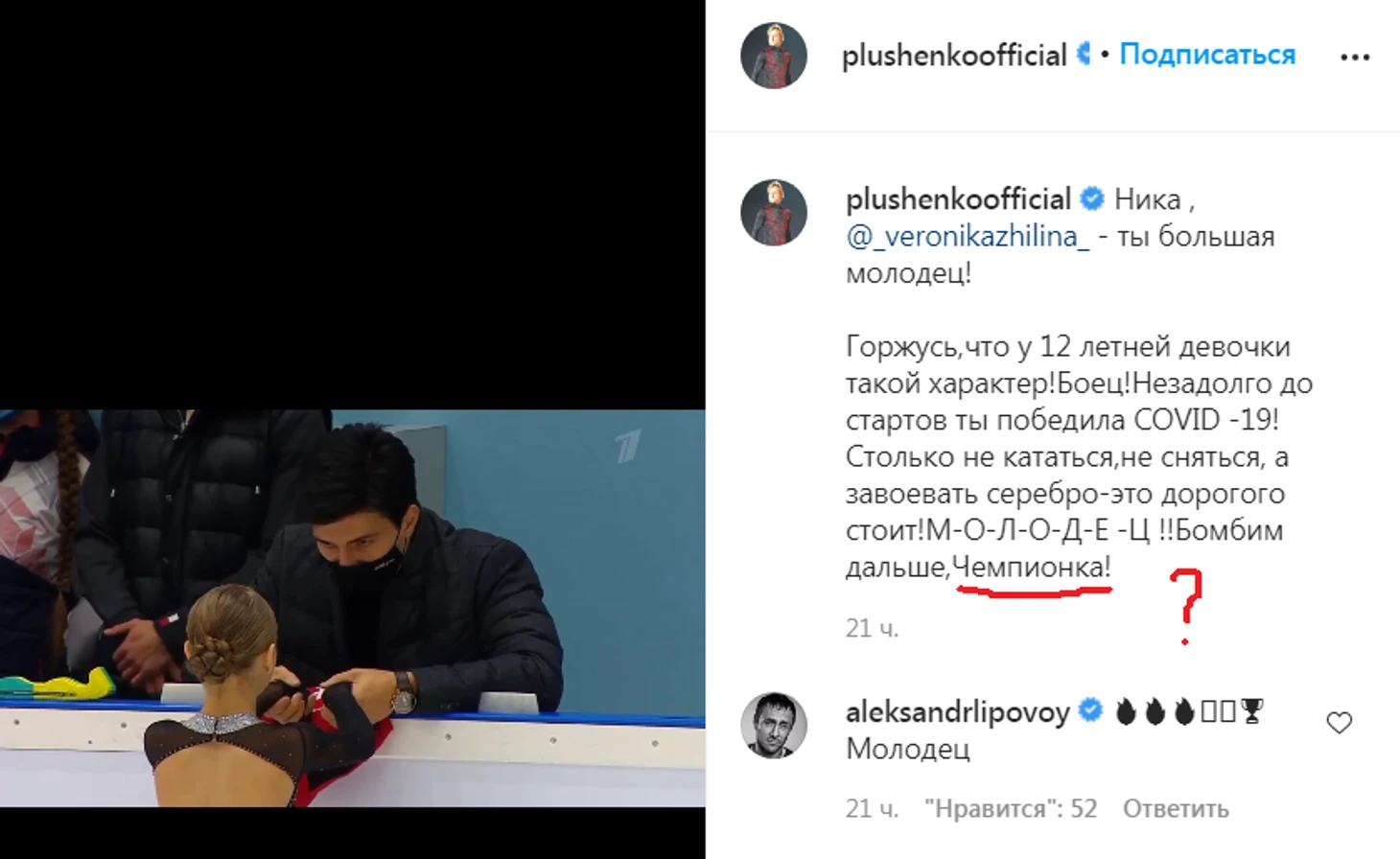Follow the account via Подписаться
Image resolution: width=1400 pixels, height=859 pixels.
[x=1207, y=55]
